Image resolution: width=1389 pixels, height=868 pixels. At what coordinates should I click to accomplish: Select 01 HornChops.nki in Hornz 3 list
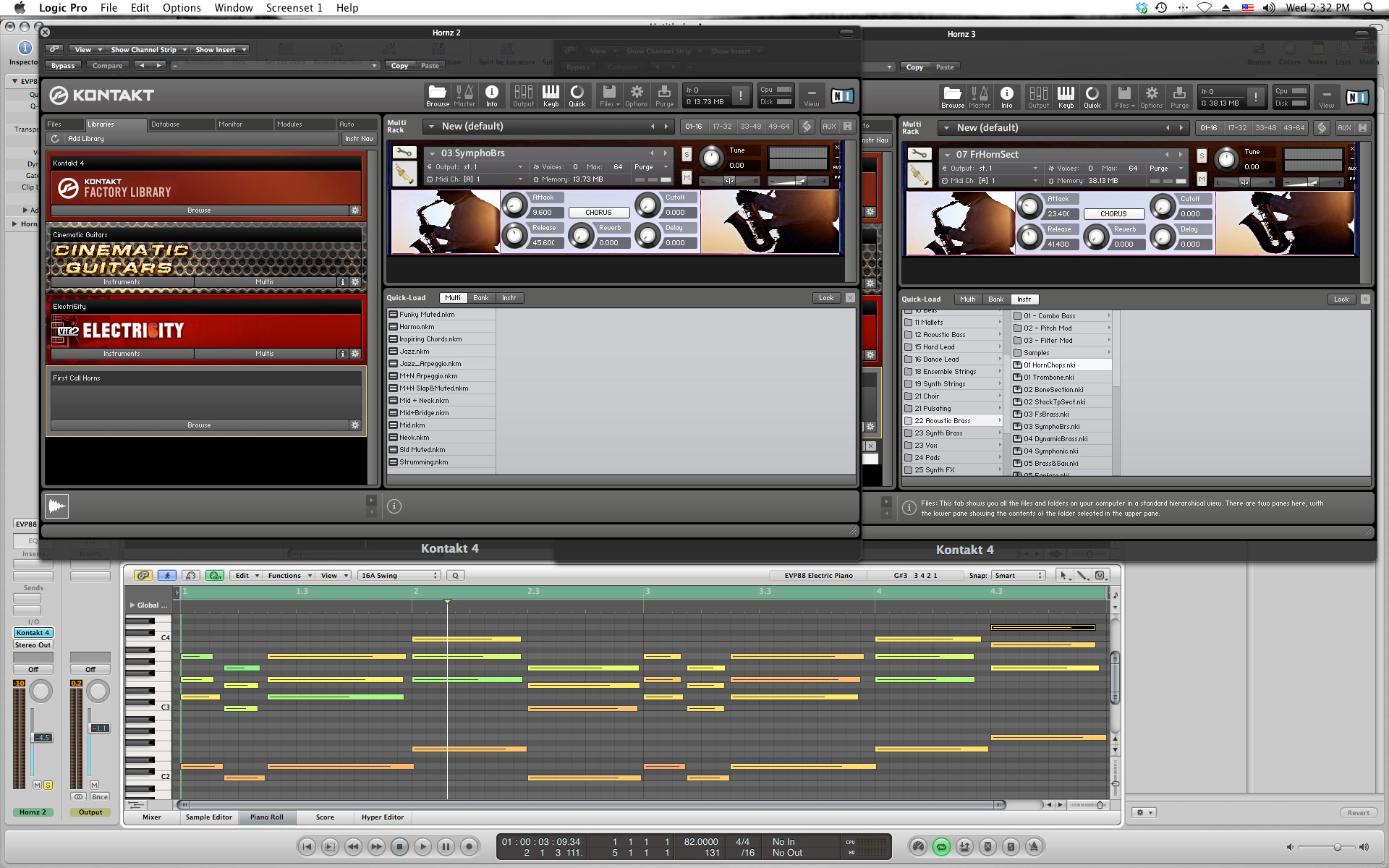(x=1061, y=365)
